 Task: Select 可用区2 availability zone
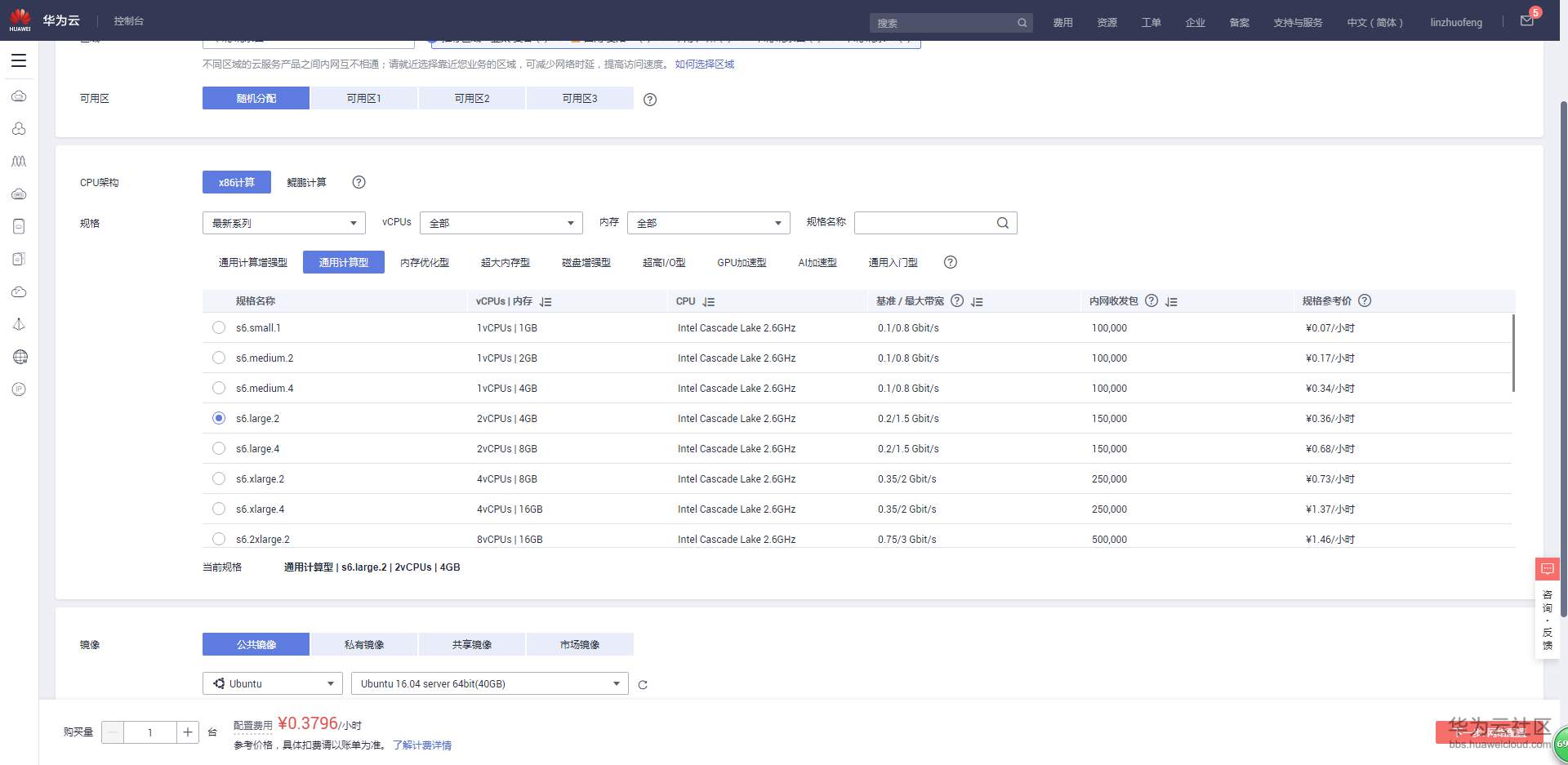(x=472, y=98)
